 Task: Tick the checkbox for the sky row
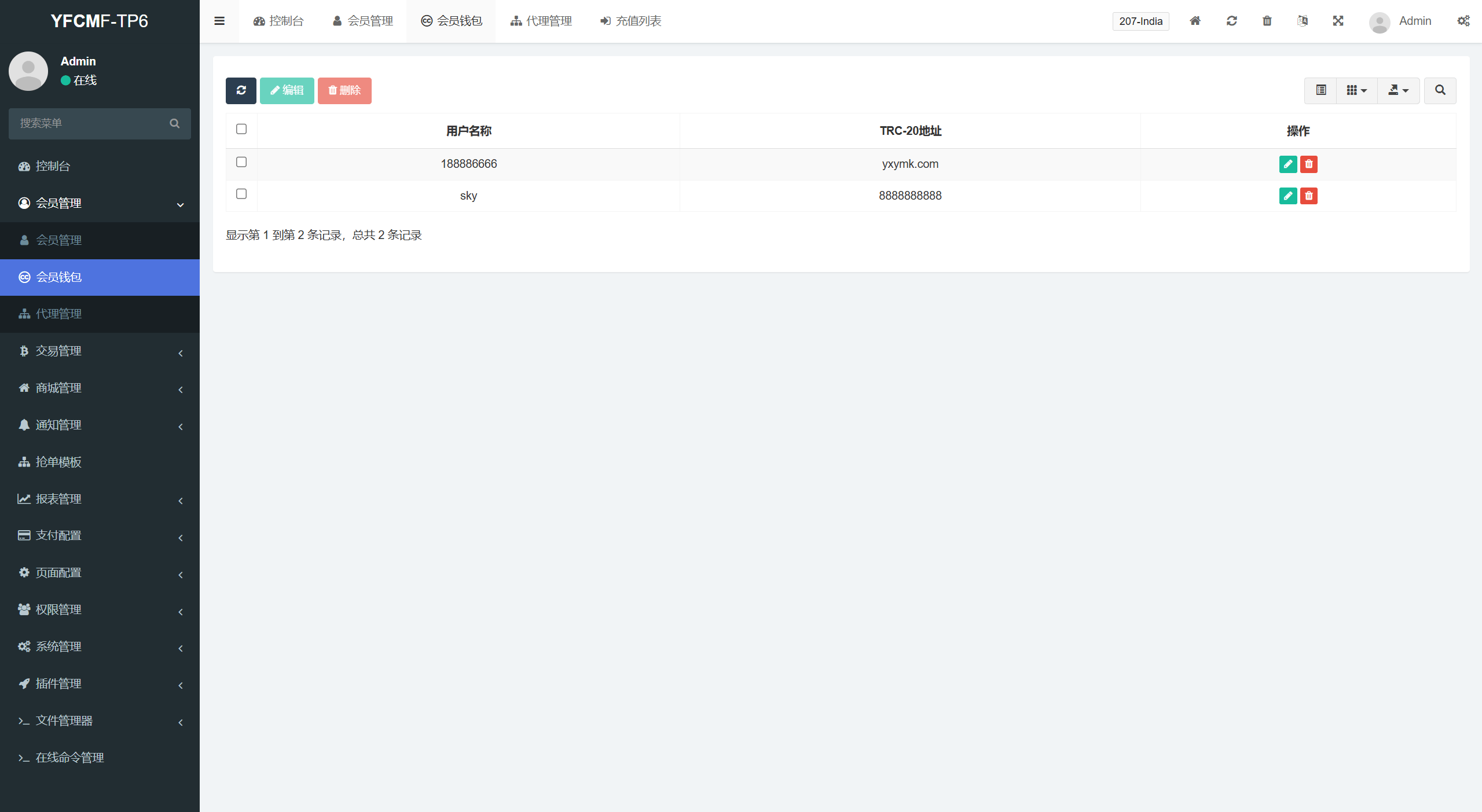241,194
